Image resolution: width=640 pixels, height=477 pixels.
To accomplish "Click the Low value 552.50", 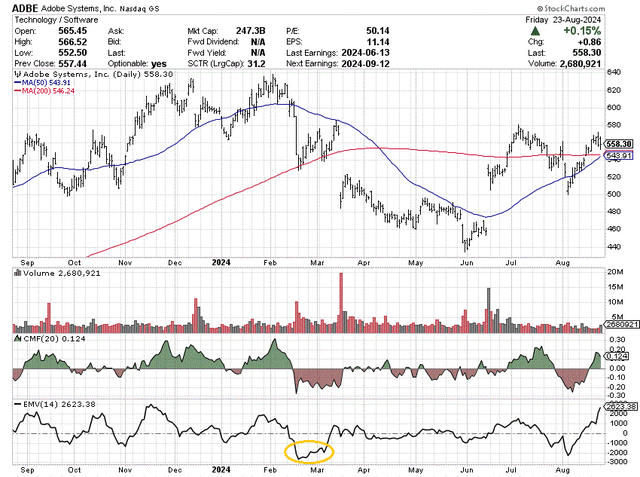I will pos(73,53).
